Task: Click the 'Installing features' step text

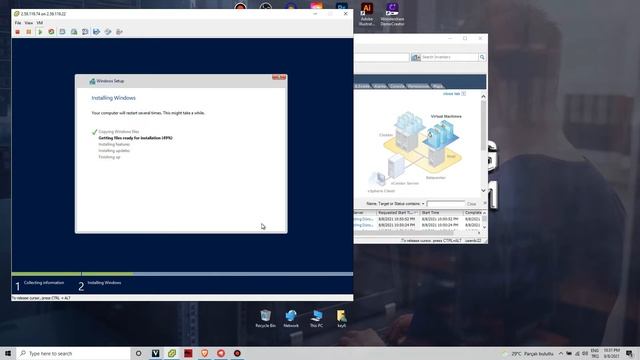Action: point(114,144)
